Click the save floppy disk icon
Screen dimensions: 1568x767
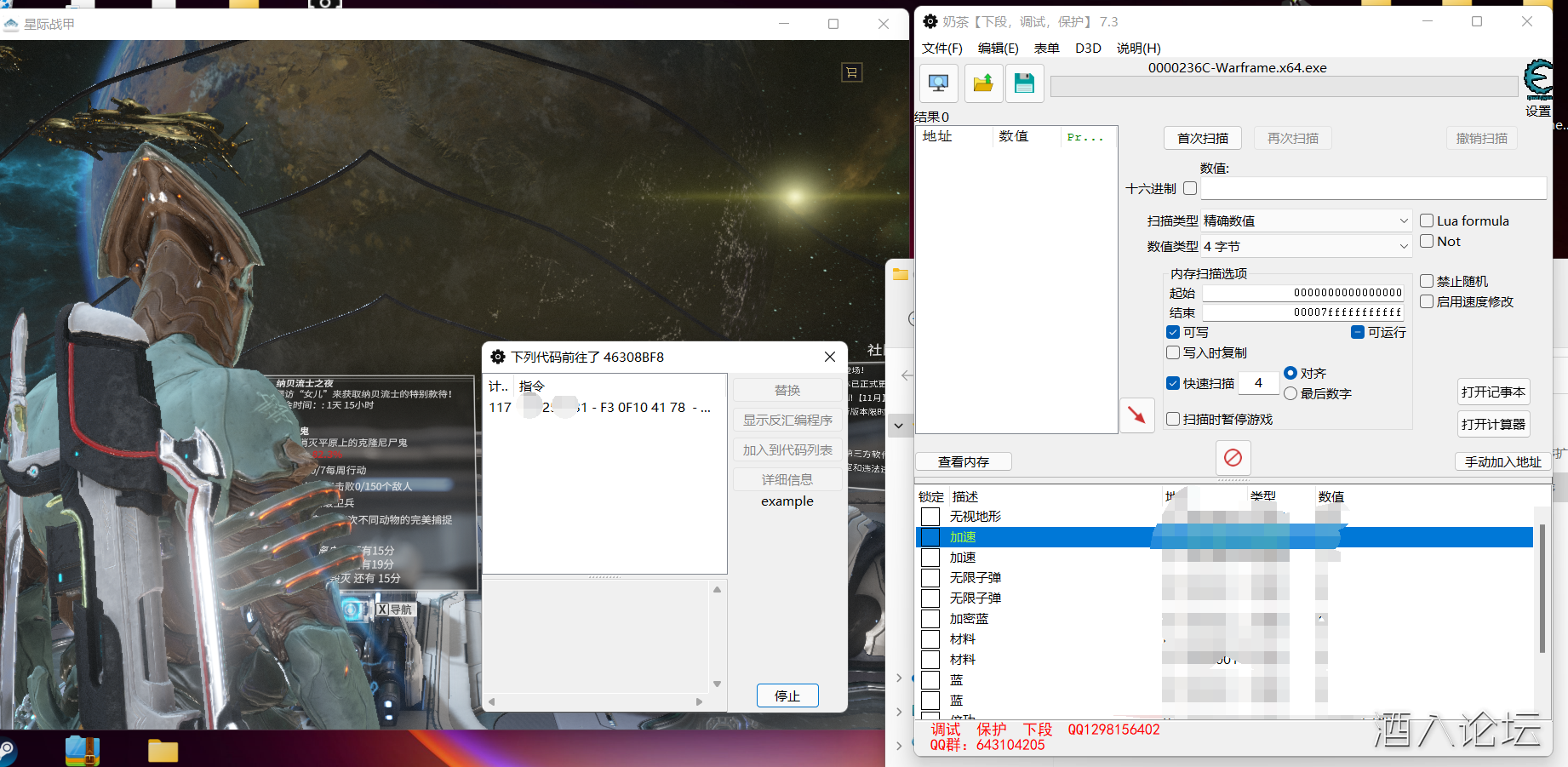(1025, 83)
